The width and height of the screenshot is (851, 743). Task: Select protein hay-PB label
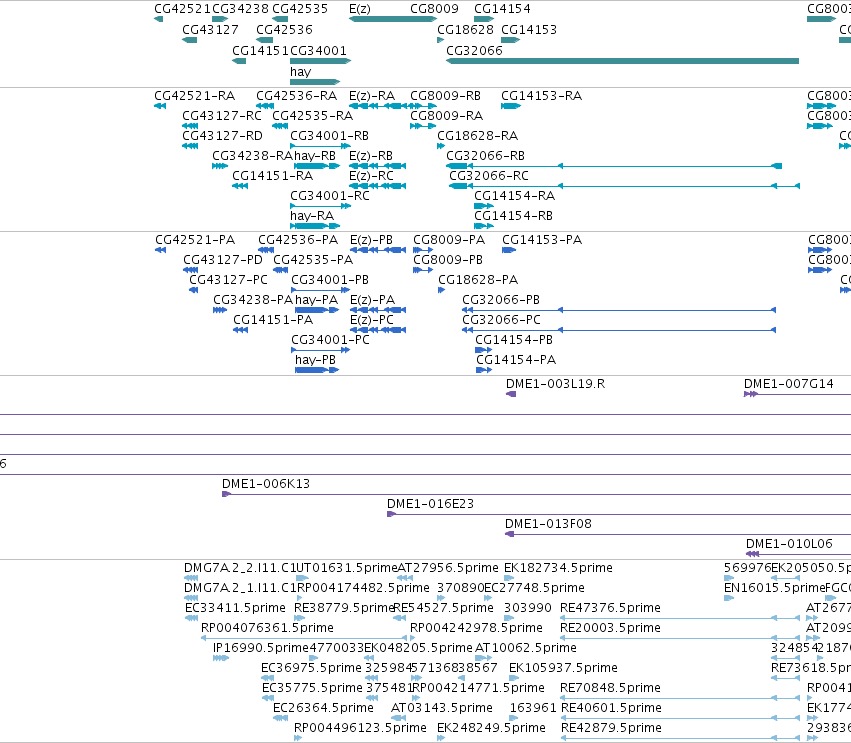(x=315, y=360)
